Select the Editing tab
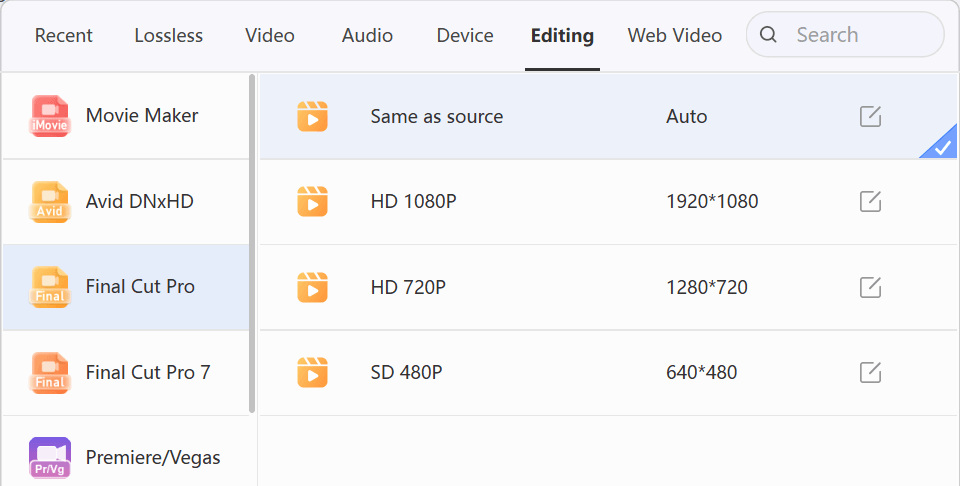This screenshot has height=486, width=960. point(562,36)
